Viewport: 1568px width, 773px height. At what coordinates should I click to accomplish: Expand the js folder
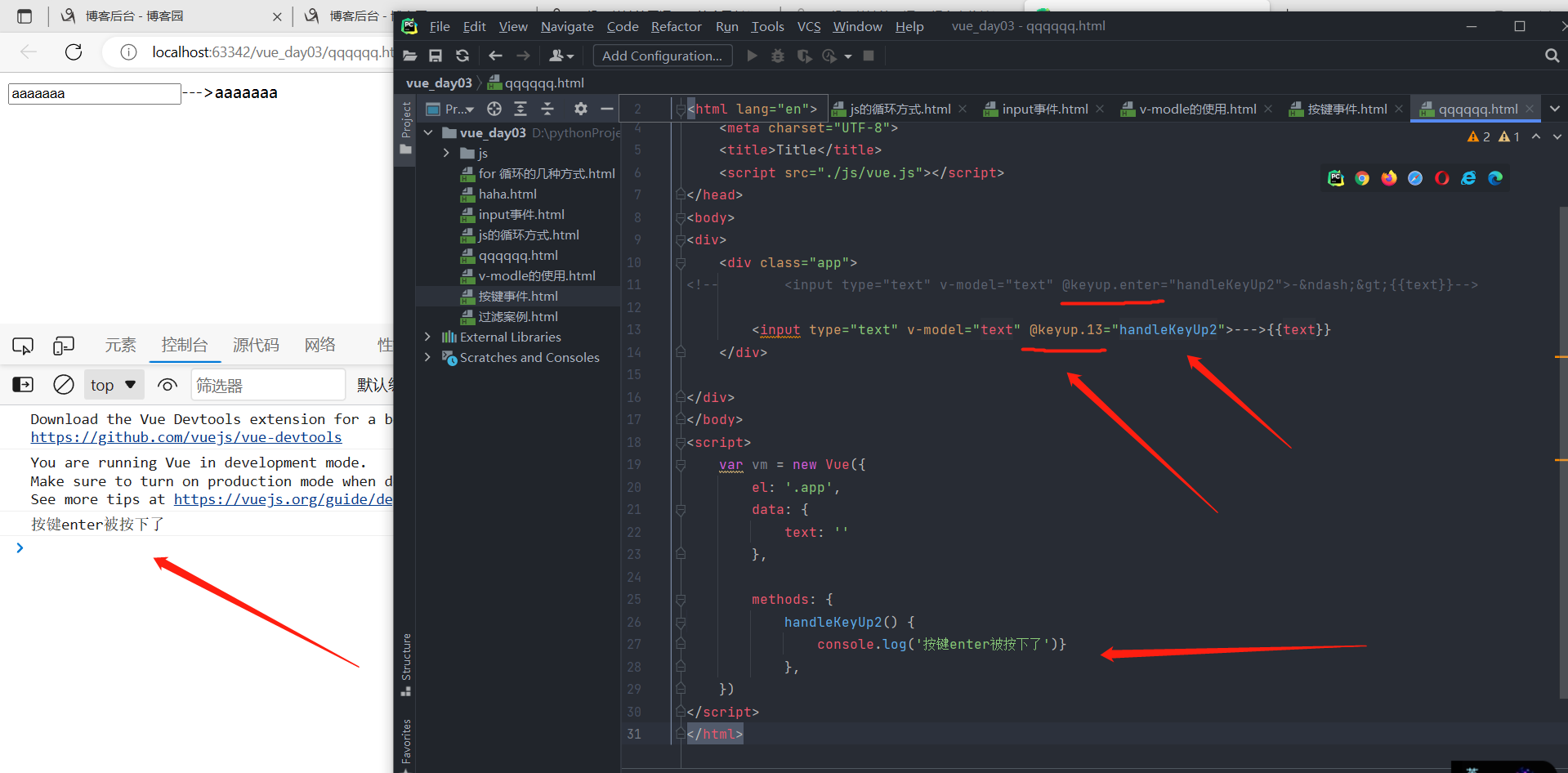[446, 153]
